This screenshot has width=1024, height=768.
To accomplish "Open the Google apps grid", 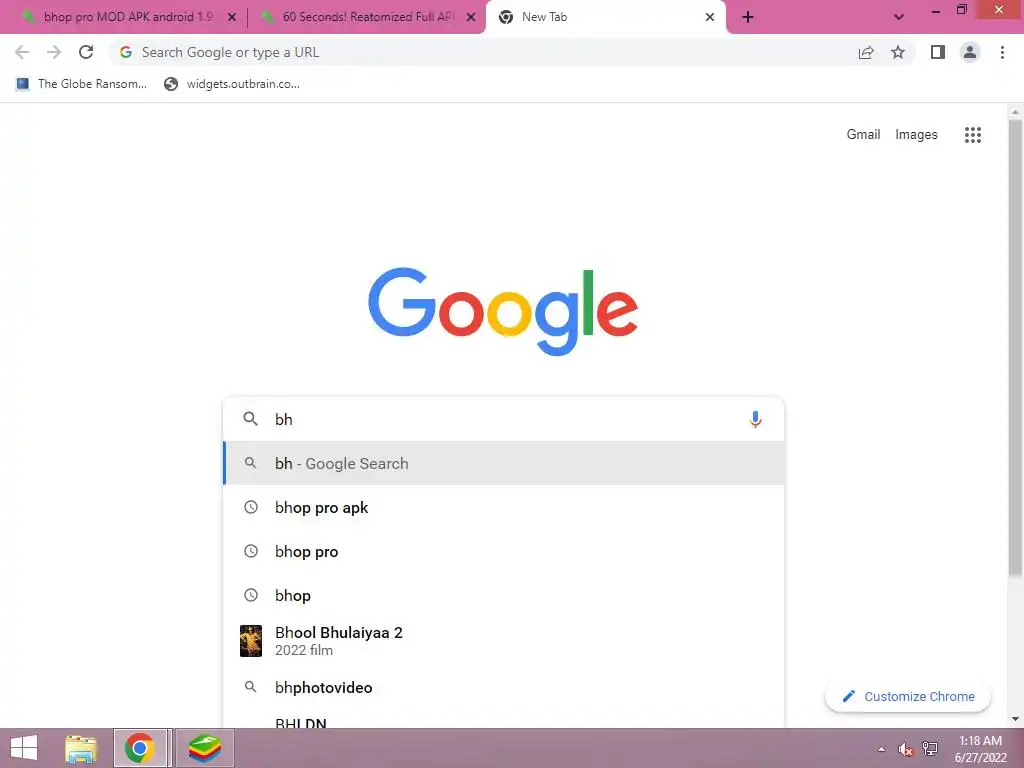I will point(973,135).
